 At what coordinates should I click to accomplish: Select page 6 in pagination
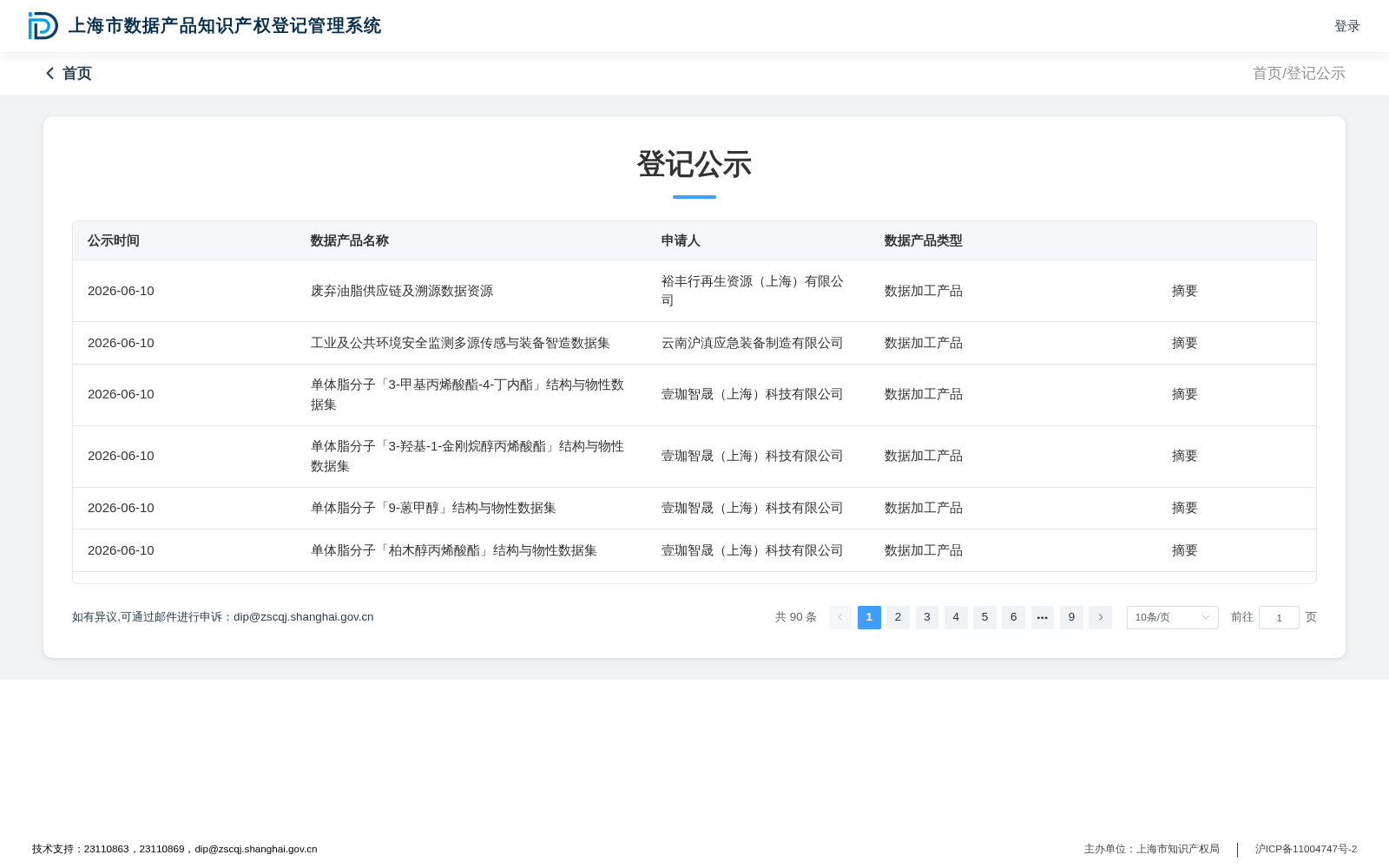1013,617
